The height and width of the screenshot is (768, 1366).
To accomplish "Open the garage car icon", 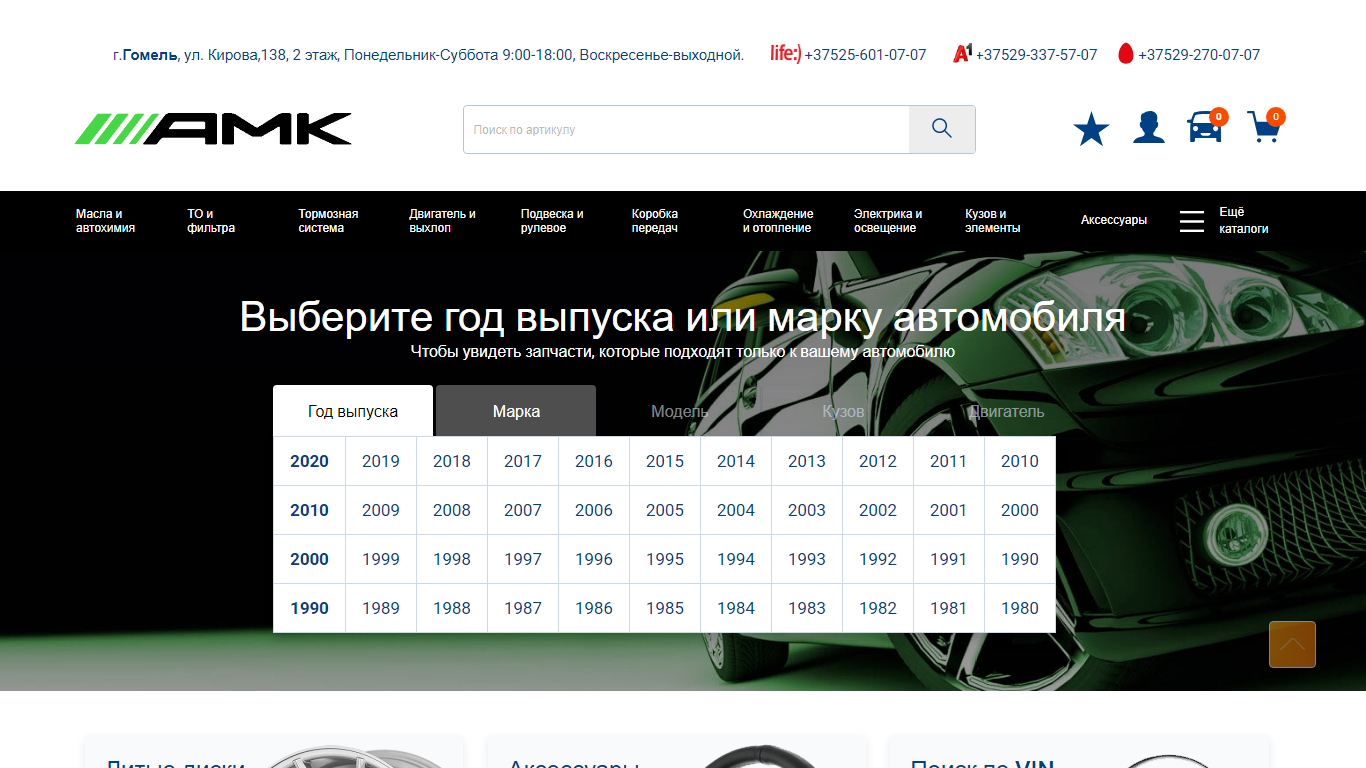I will click(x=1205, y=127).
